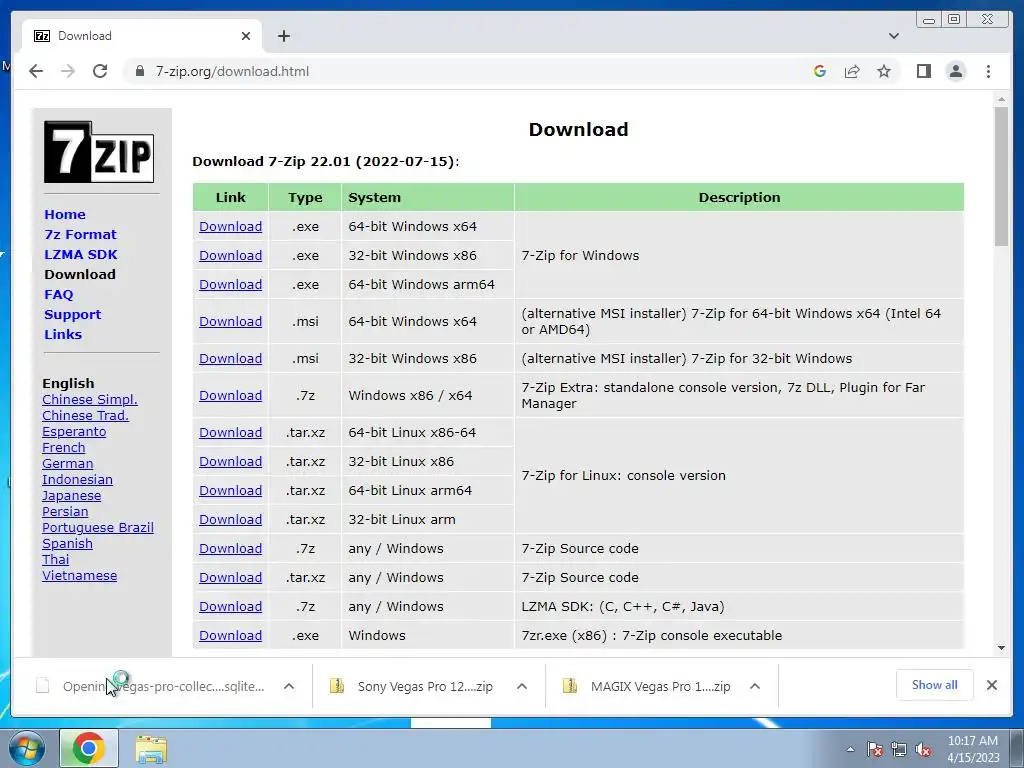Image resolution: width=1024 pixels, height=768 pixels.
Task: Open the Chrome side panel
Action: tap(923, 71)
